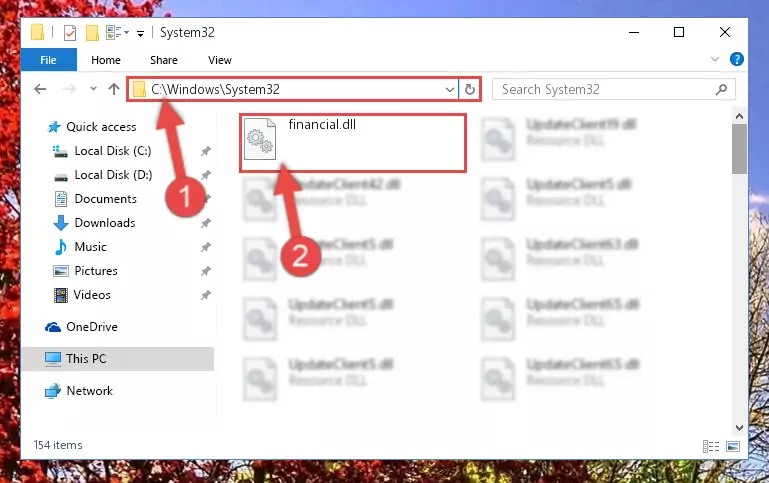The height and width of the screenshot is (483, 769).
Task: Toggle the pin next to Pictures
Action: click(205, 271)
